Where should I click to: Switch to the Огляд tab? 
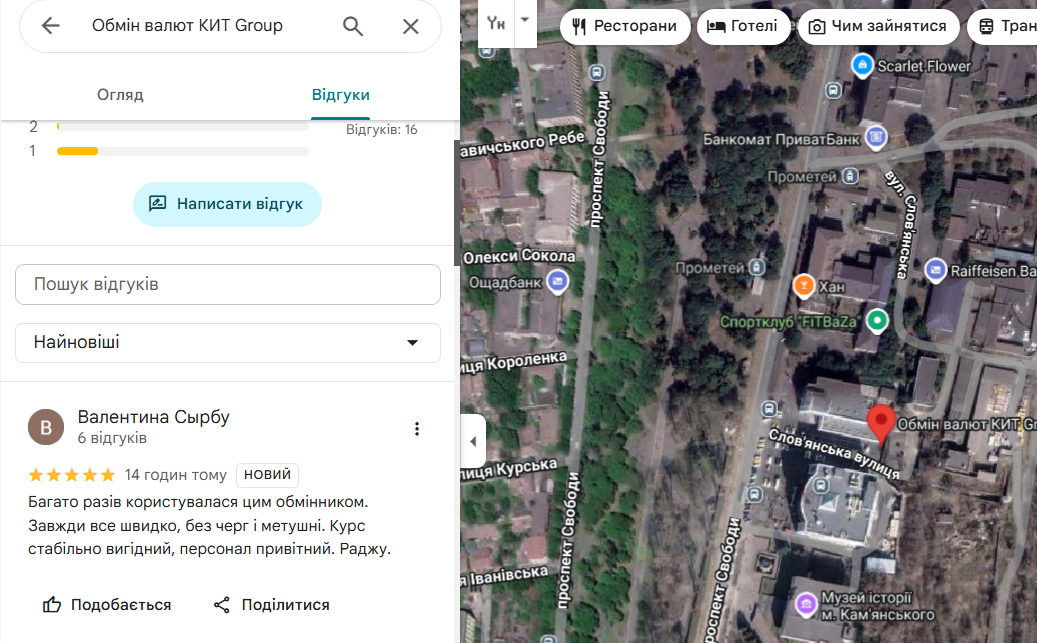[x=120, y=95]
